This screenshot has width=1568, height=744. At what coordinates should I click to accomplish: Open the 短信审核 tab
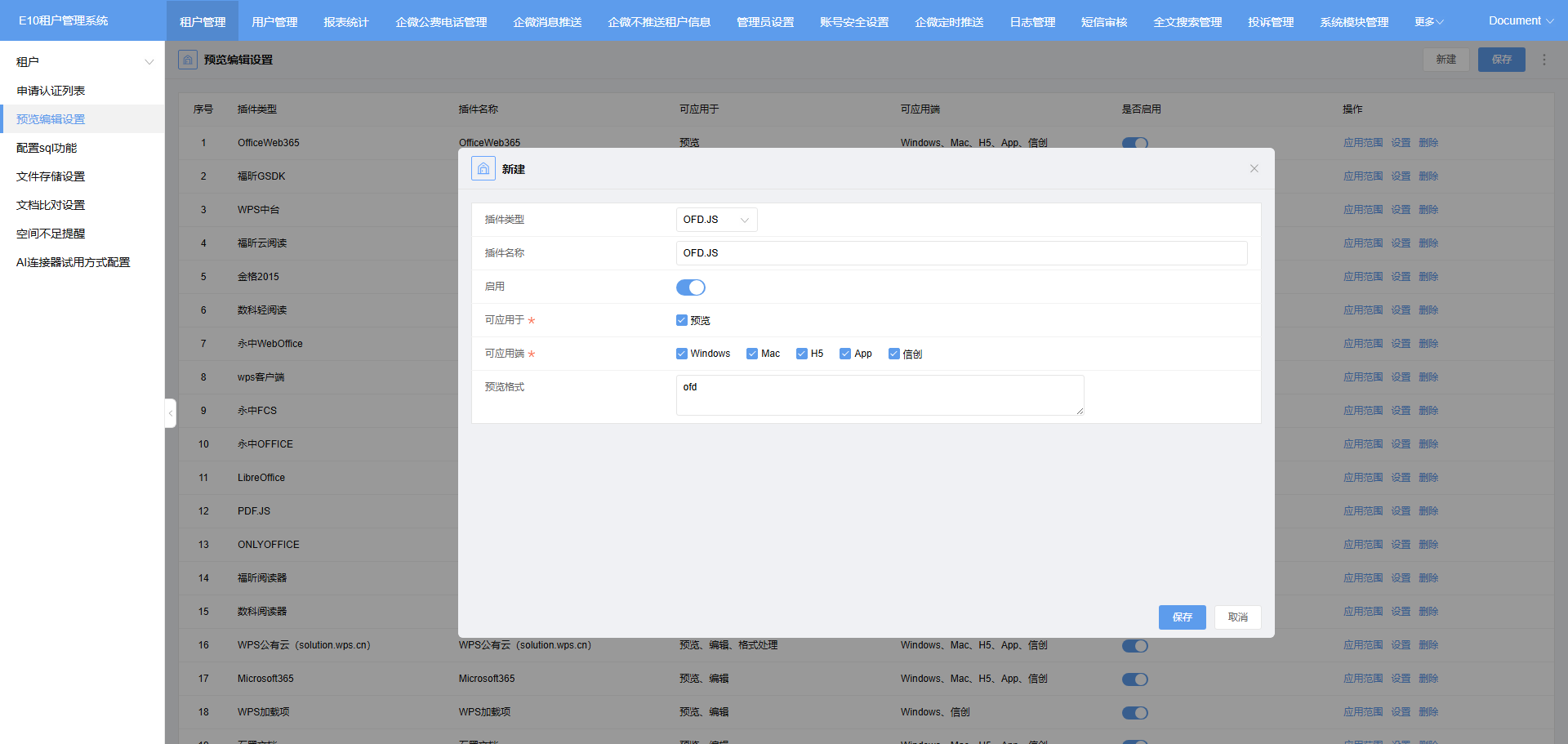[1104, 22]
